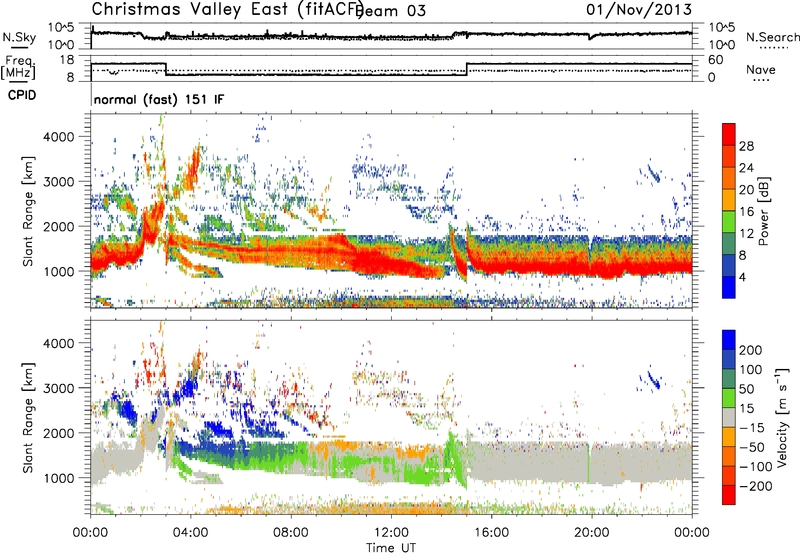
Task: Click the date '01/Nov/2013'
Action: click(x=639, y=9)
